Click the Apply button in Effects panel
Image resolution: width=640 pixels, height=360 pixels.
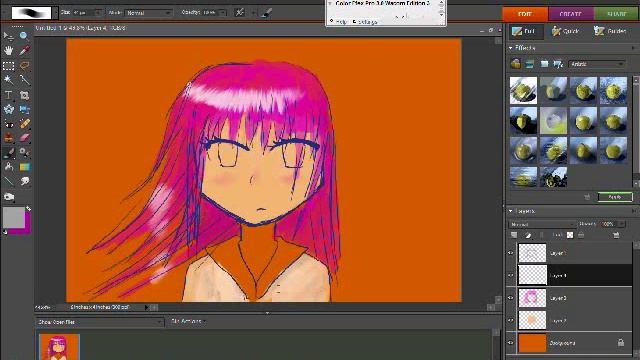point(615,197)
